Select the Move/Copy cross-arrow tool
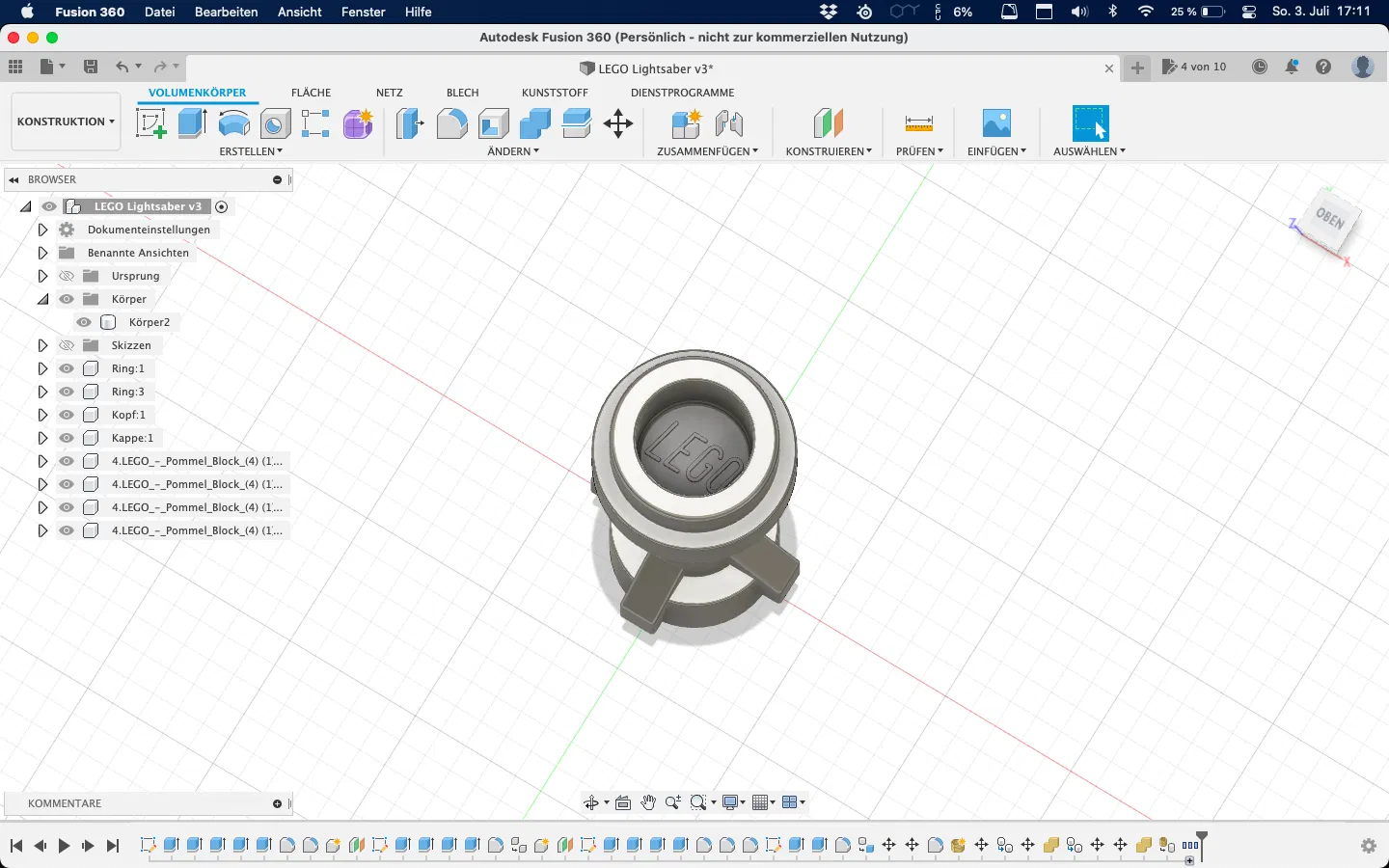The height and width of the screenshot is (868, 1389). point(618,123)
